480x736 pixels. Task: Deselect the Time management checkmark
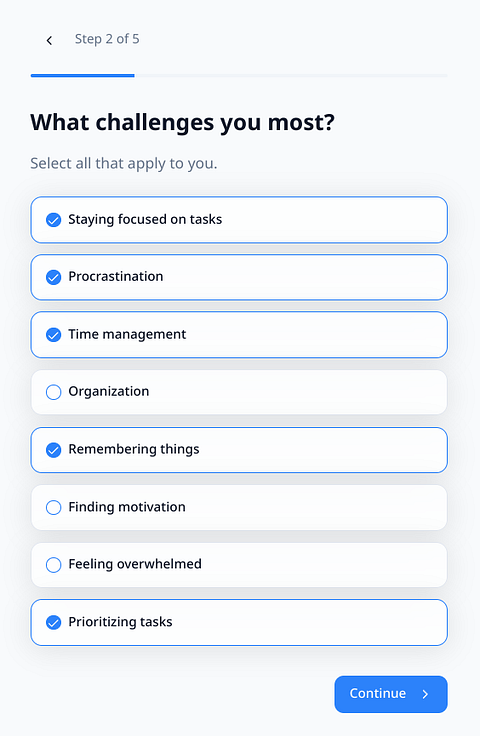coord(53,335)
